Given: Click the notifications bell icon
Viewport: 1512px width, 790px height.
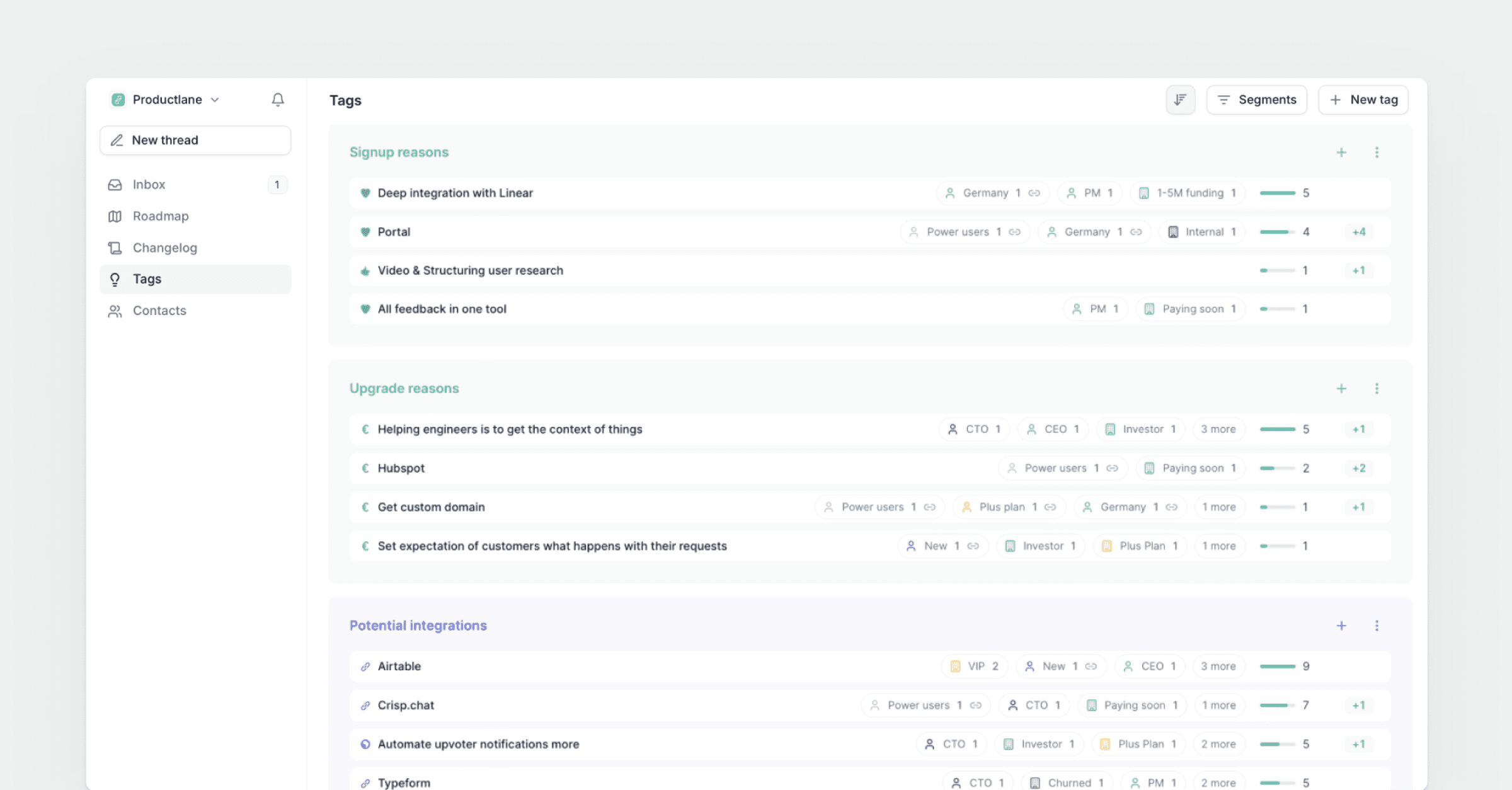Looking at the screenshot, I should pos(278,100).
